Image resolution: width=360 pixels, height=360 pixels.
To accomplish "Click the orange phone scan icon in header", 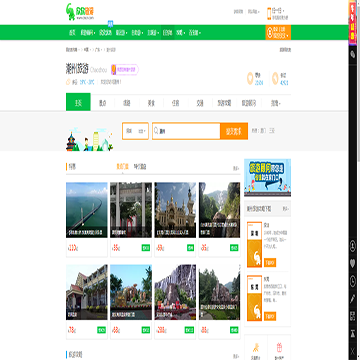I will 269,14.
